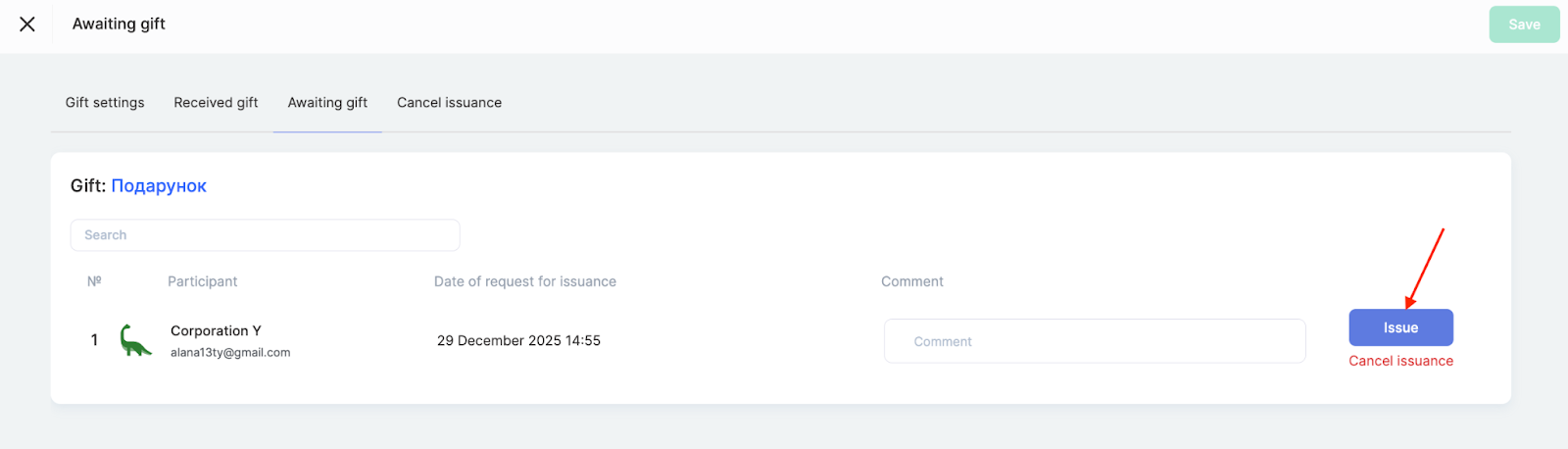1568x449 pixels.
Task: Click Corporation Y's green dinosaur avatar
Action: (135, 340)
